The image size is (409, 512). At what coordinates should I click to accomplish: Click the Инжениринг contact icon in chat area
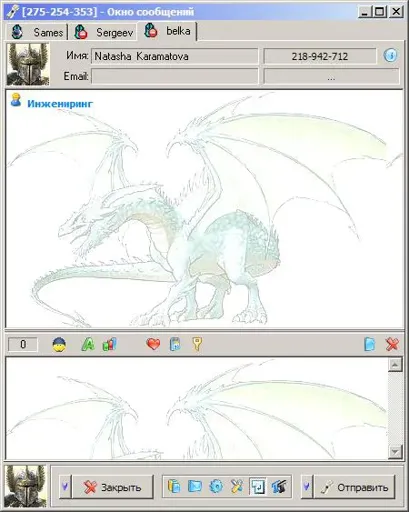16,100
